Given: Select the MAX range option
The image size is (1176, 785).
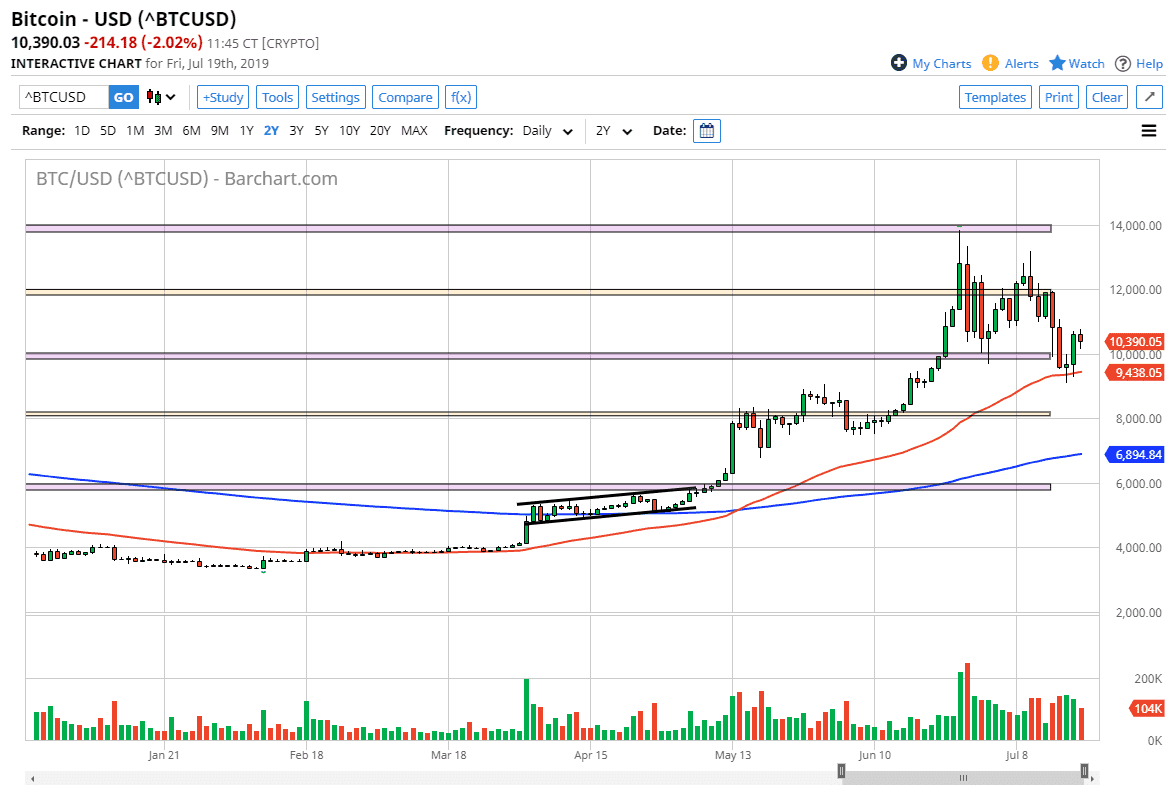Looking at the screenshot, I should [413, 130].
